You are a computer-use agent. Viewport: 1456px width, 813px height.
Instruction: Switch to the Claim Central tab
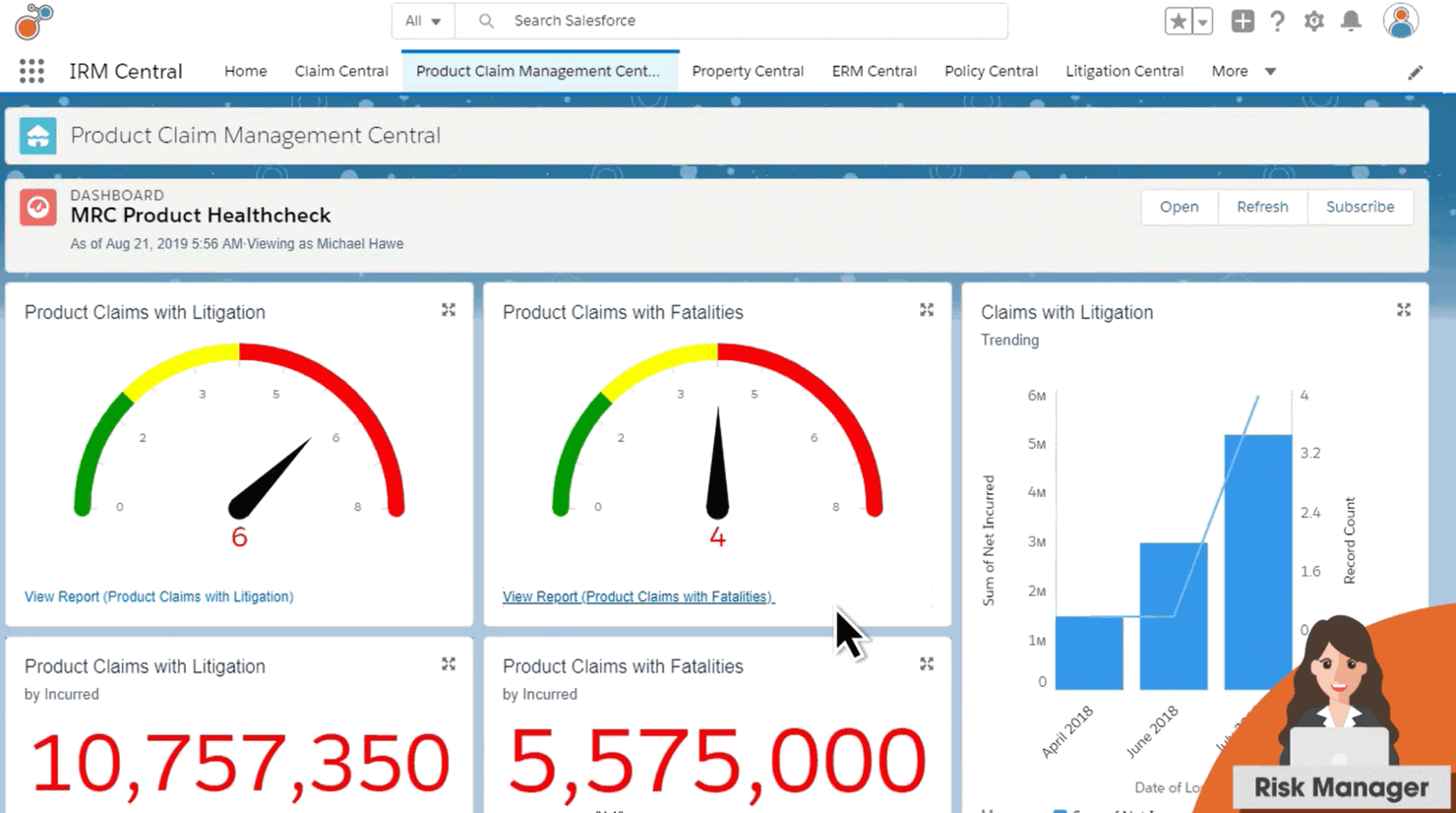pos(341,71)
